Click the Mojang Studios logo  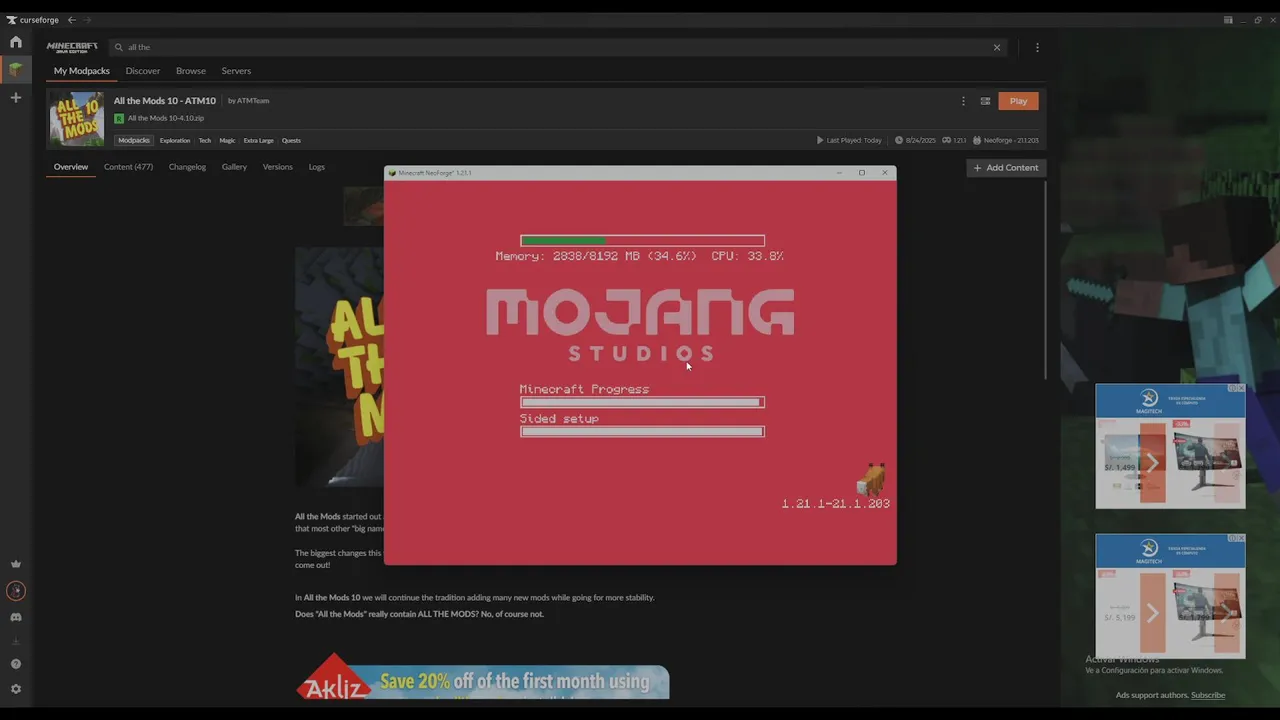[x=640, y=325]
